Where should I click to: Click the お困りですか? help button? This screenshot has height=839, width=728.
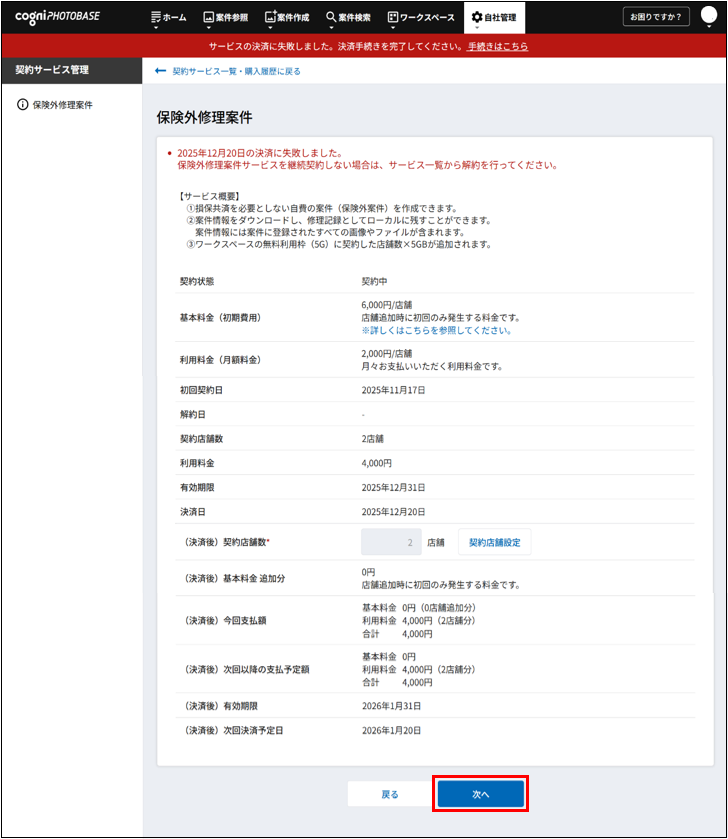click(656, 17)
